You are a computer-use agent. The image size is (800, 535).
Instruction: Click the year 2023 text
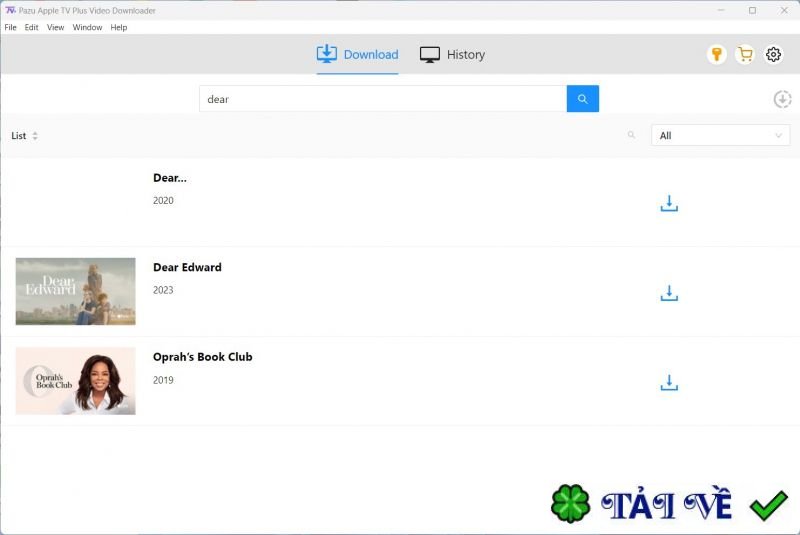(x=163, y=290)
